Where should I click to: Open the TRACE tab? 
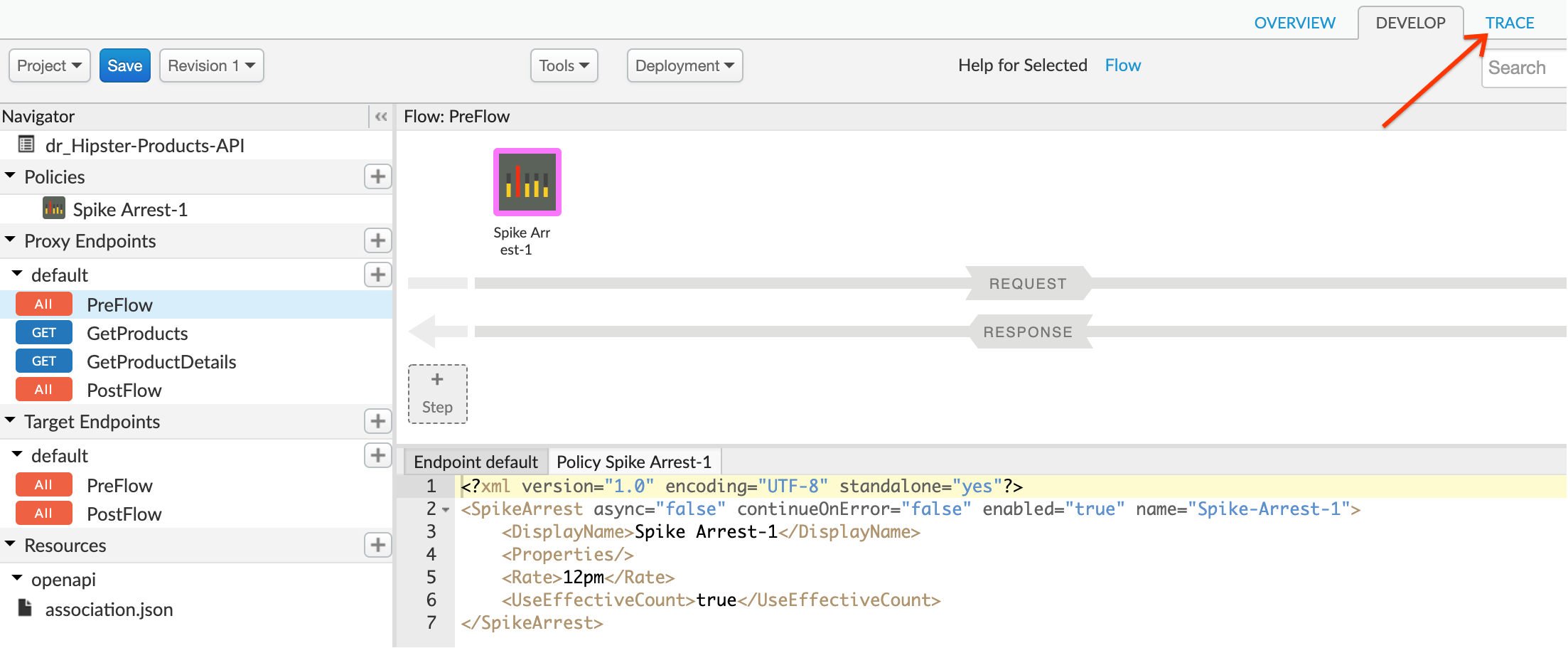tap(1509, 23)
